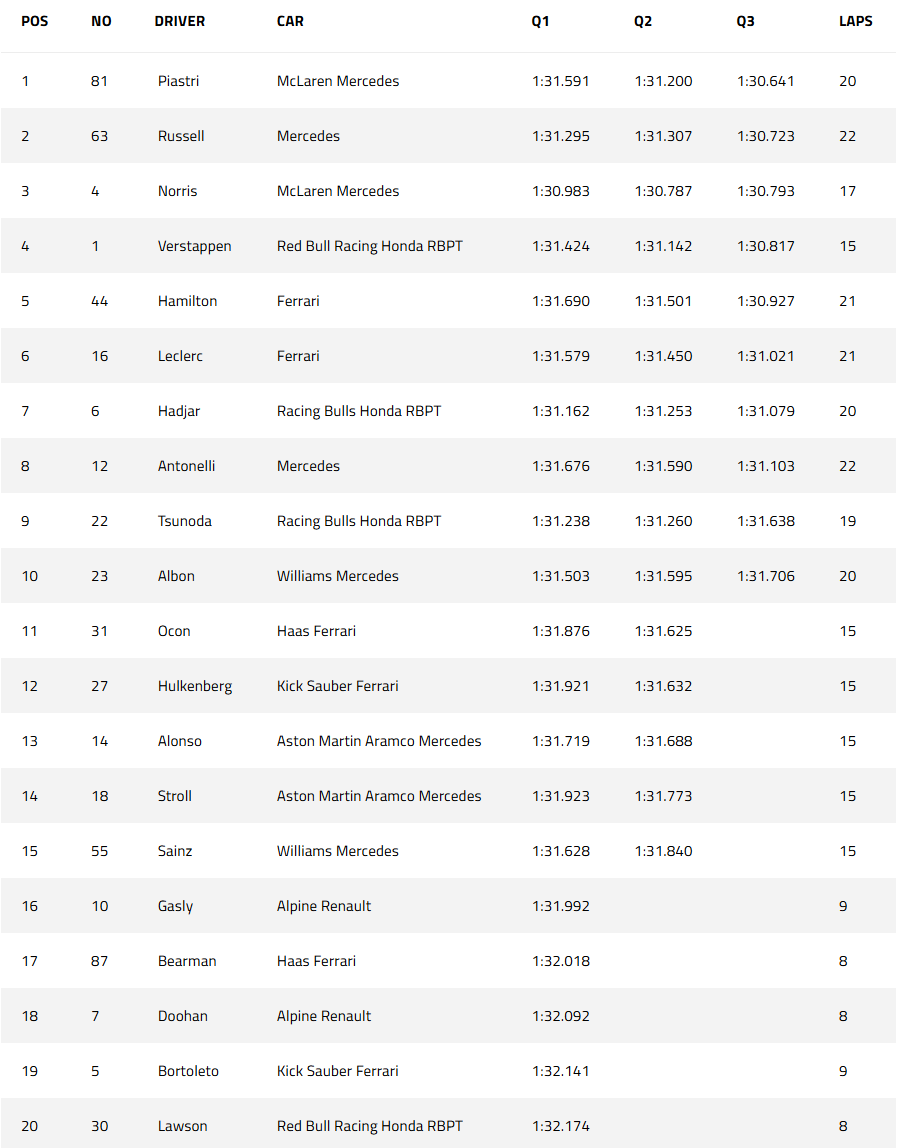Click Hulkenberg driver name

pyautogui.click(x=195, y=687)
